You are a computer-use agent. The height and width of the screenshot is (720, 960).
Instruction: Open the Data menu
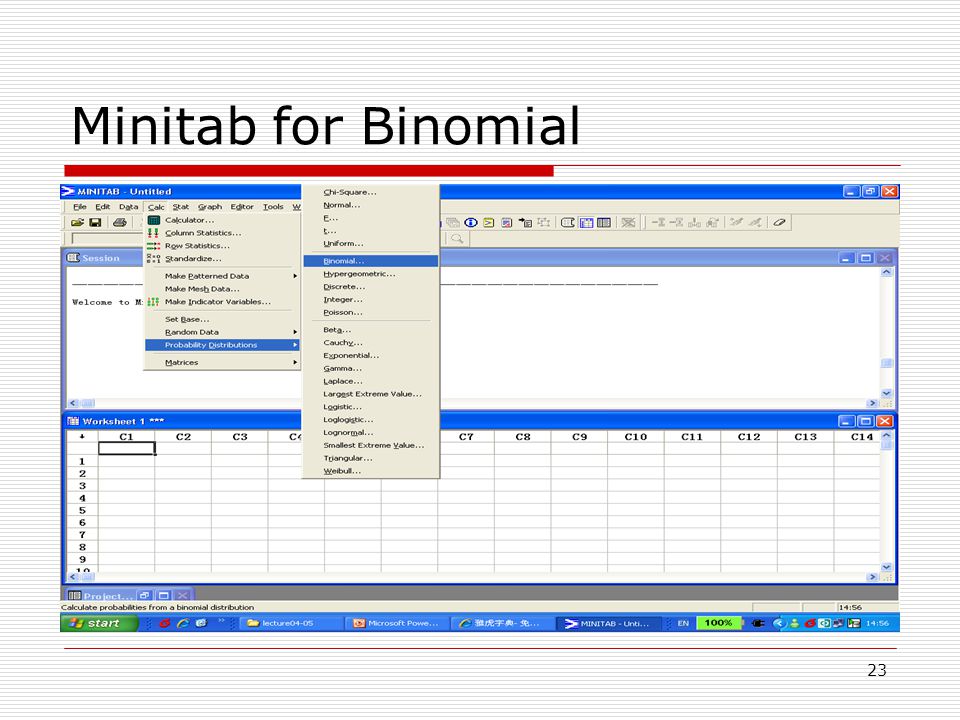(129, 207)
